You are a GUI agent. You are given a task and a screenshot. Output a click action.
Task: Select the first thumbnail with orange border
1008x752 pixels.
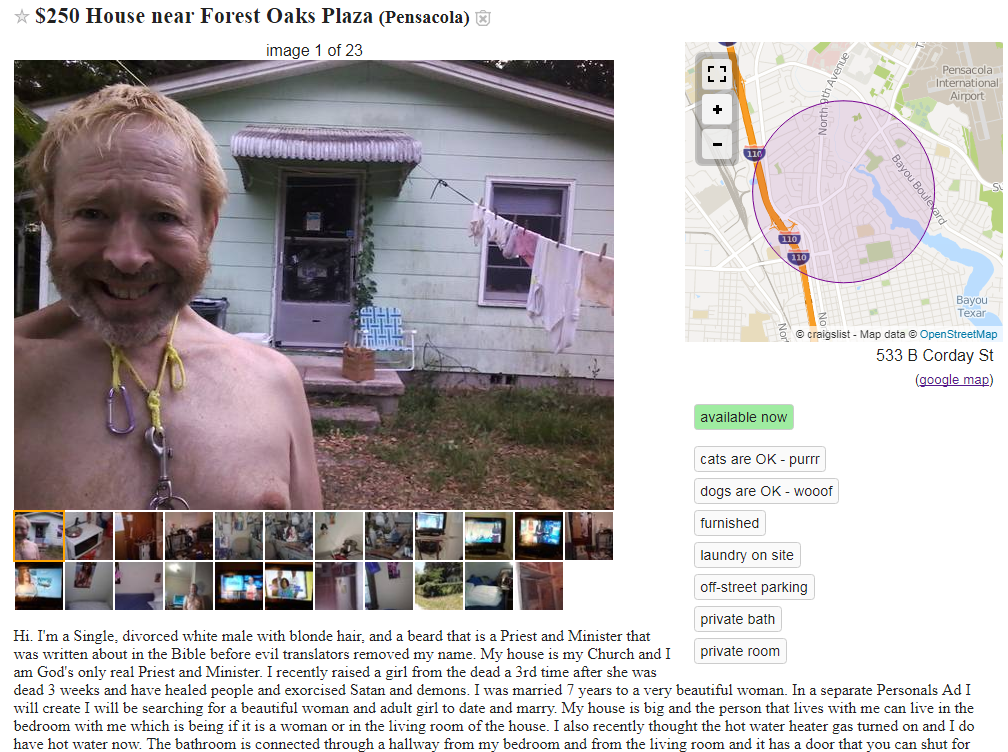(x=39, y=536)
